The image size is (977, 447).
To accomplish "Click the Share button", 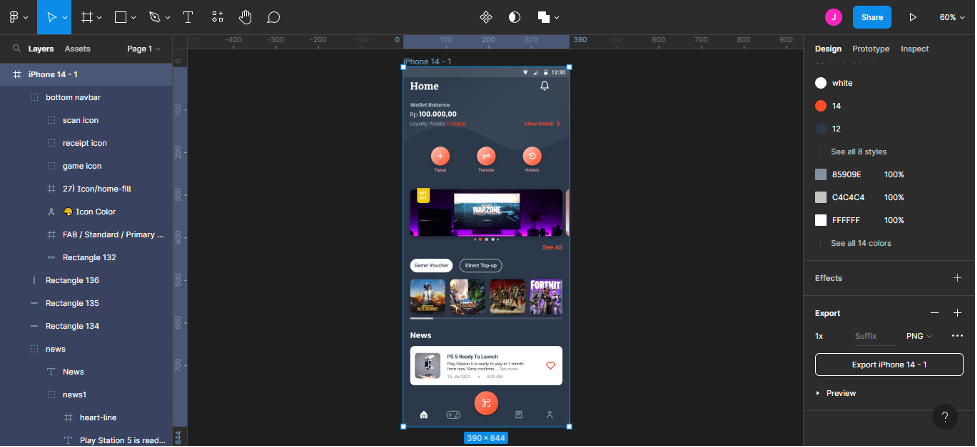I will (872, 17).
